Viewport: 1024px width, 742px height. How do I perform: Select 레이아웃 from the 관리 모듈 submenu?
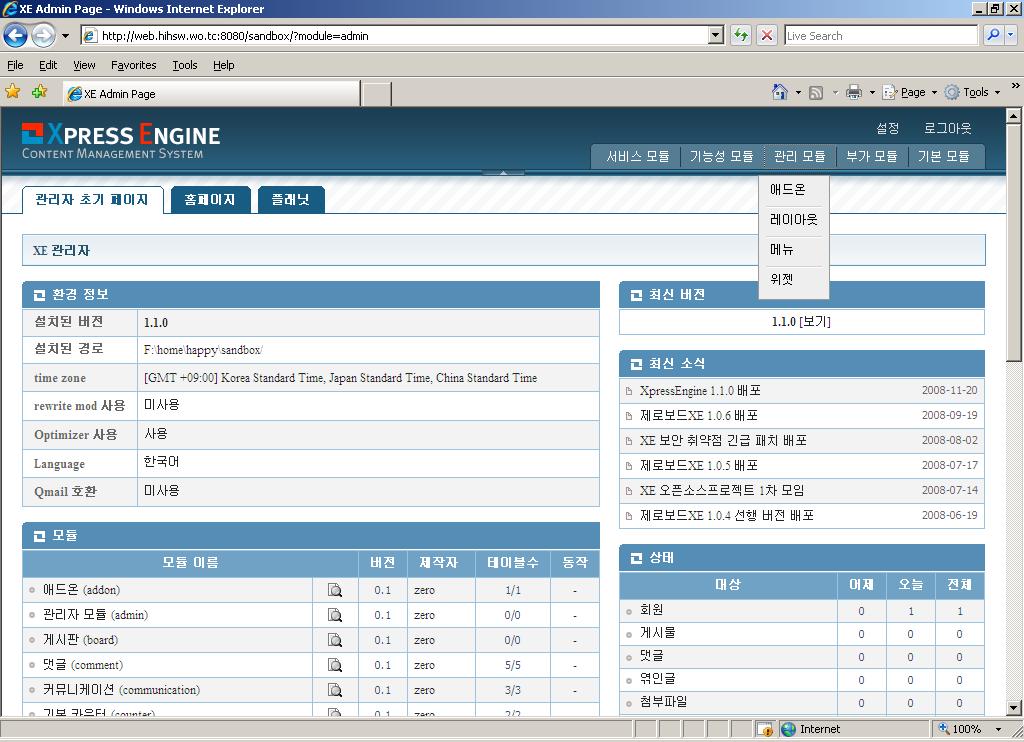793,219
